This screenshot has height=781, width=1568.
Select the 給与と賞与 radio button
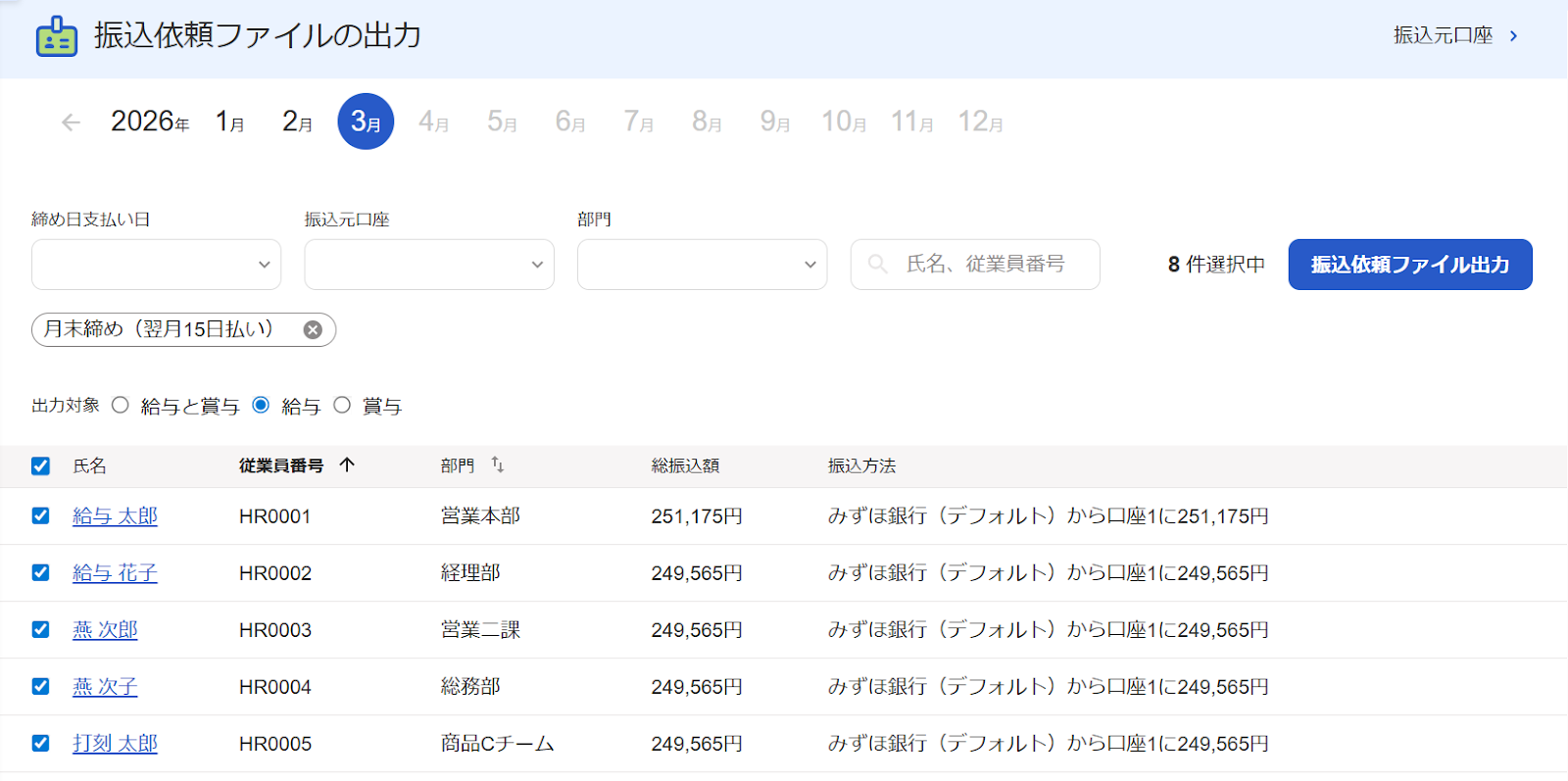click(121, 405)
